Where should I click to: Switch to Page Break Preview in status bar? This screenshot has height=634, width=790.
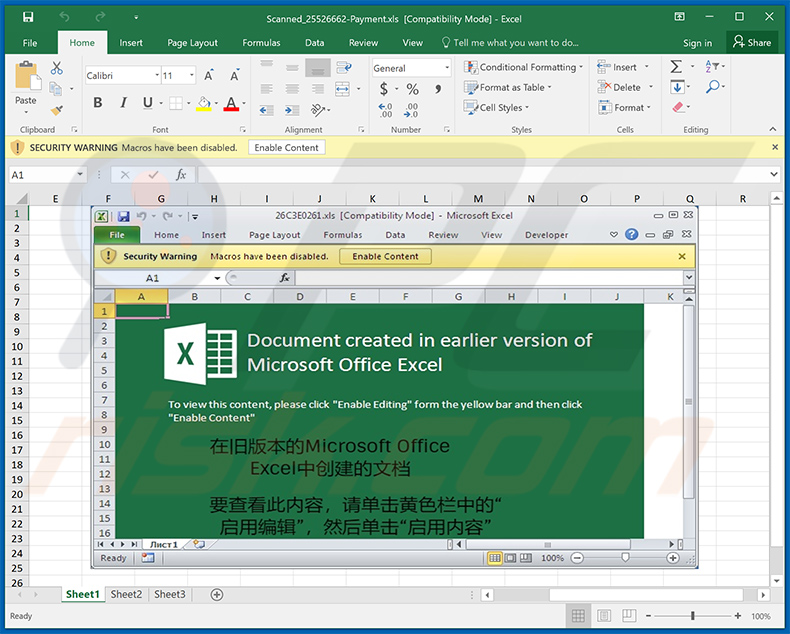coord(629,616)
